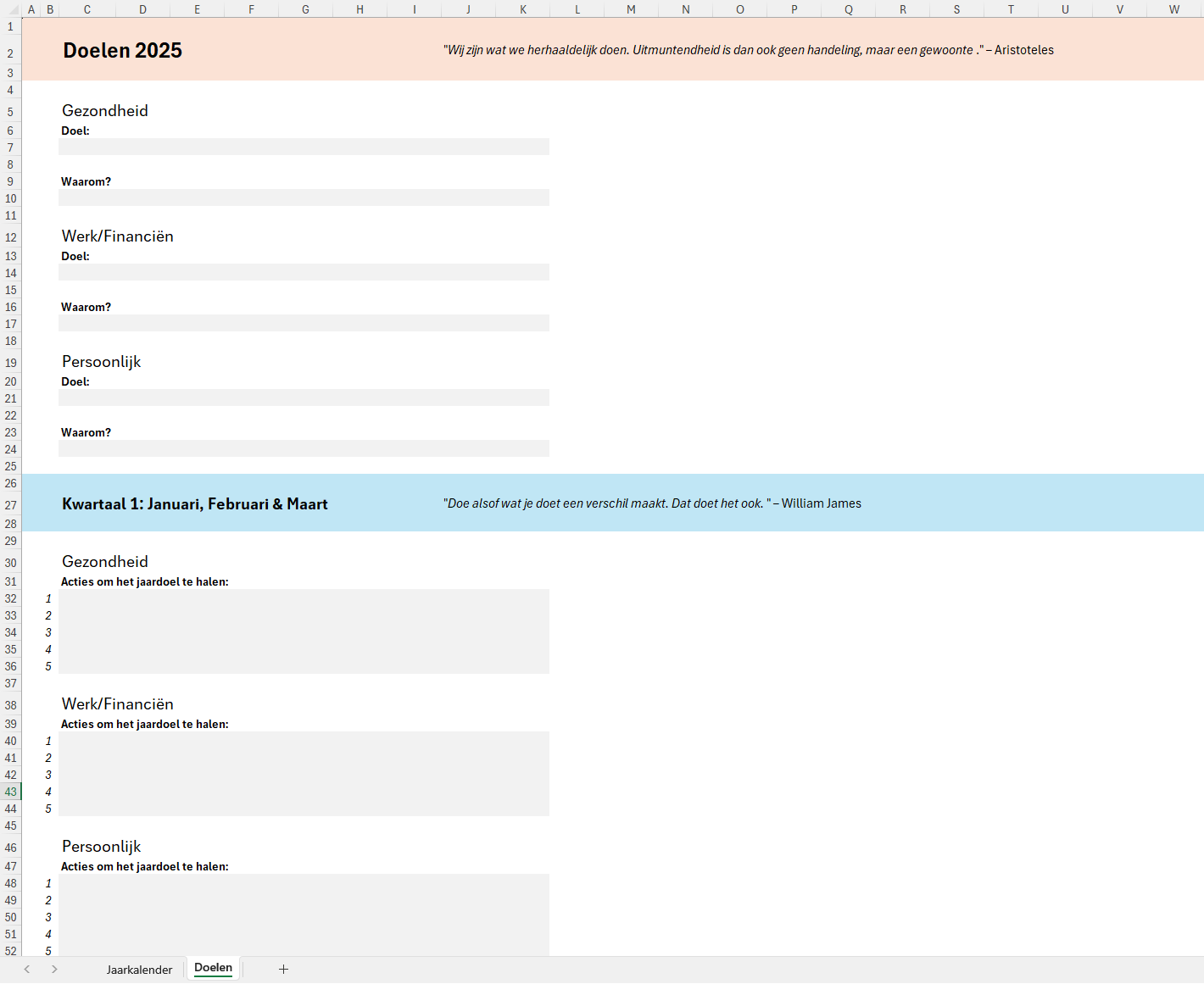This screenshot has width=1204, height=984.
Task: Select column M header
Action: (x=631, y=9)
